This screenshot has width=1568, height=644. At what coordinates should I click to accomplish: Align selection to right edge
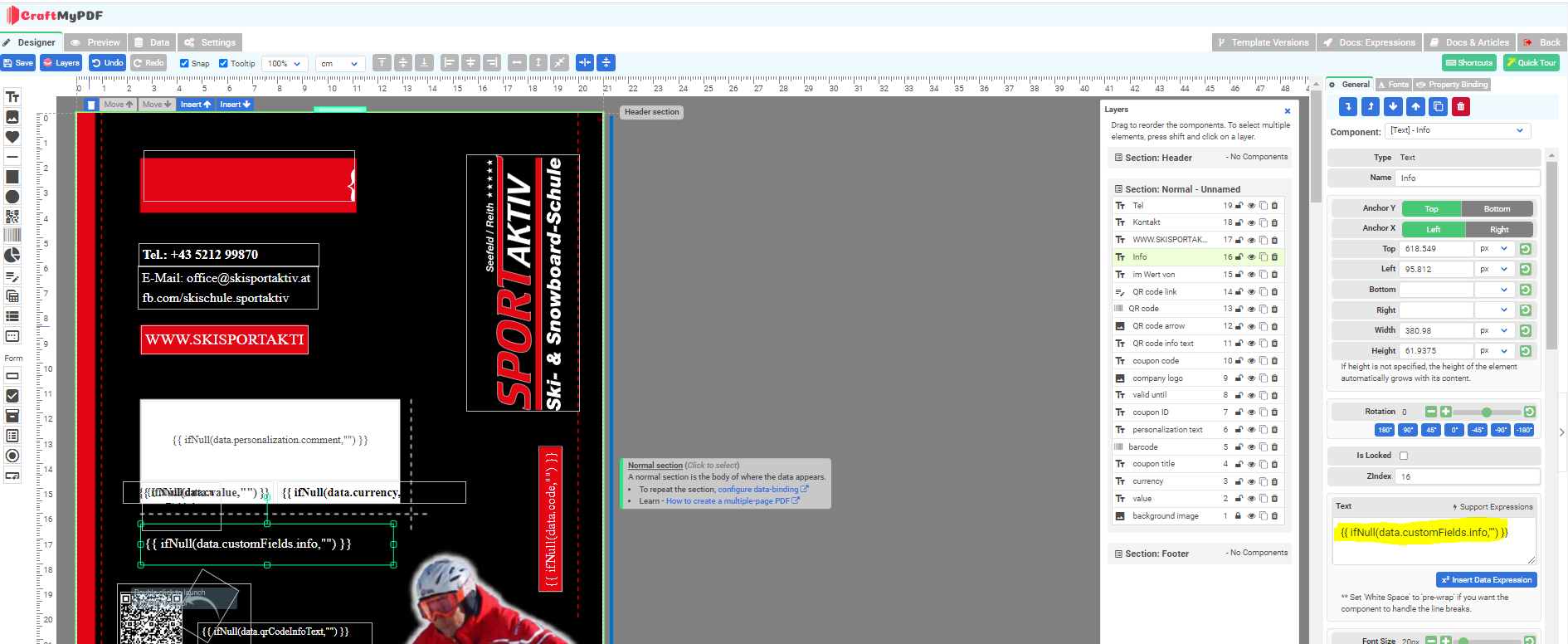[492, 63]
